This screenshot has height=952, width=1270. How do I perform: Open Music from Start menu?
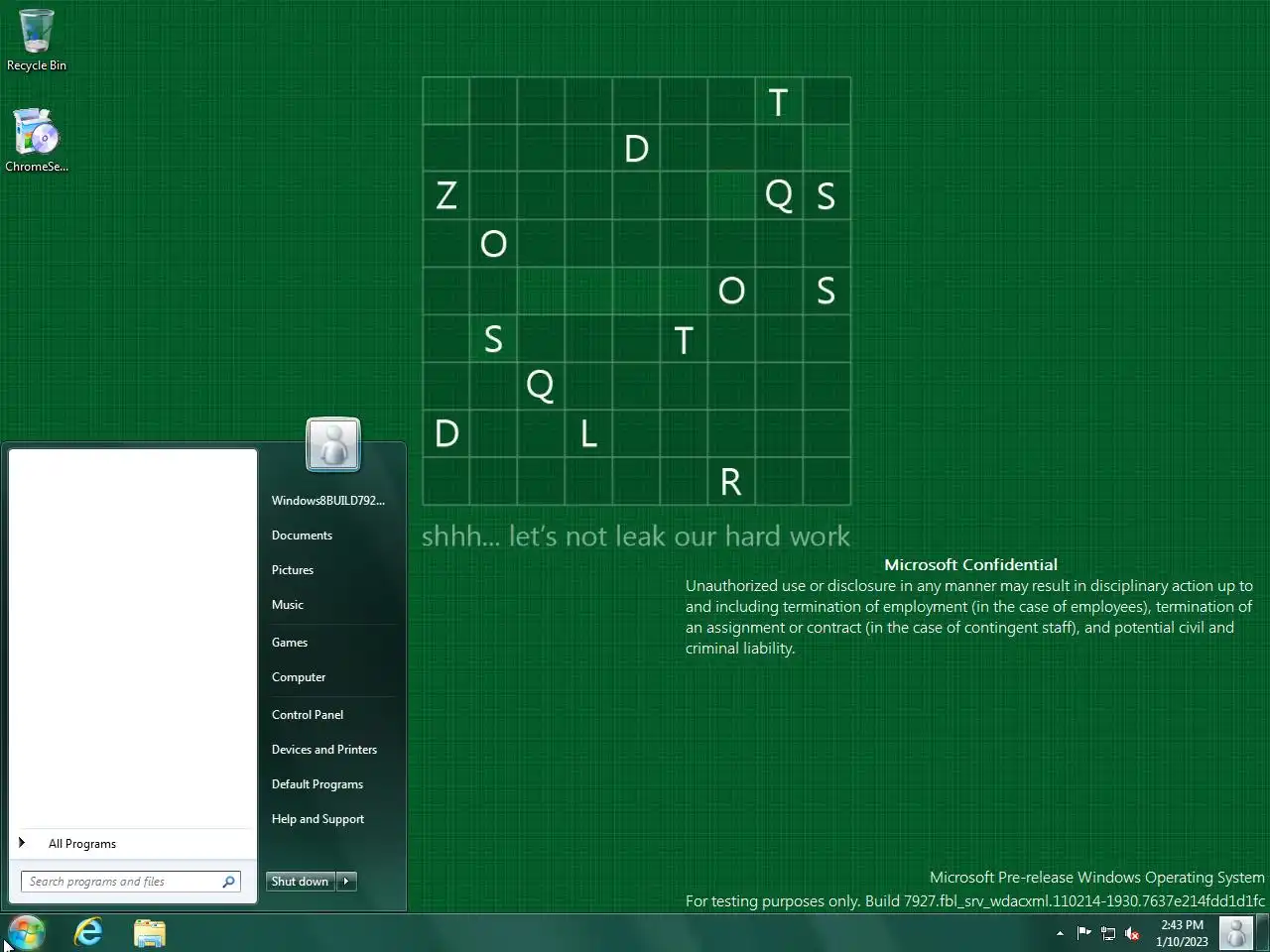coord(288,605)
